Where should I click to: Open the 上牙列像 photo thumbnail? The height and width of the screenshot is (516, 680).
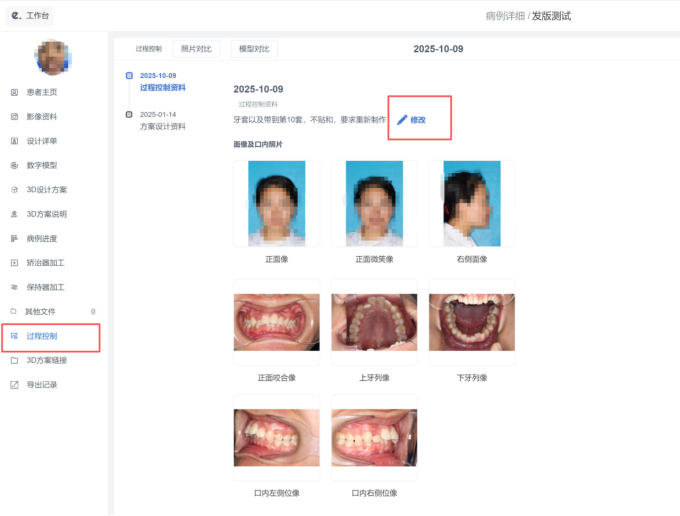[373, 323]
